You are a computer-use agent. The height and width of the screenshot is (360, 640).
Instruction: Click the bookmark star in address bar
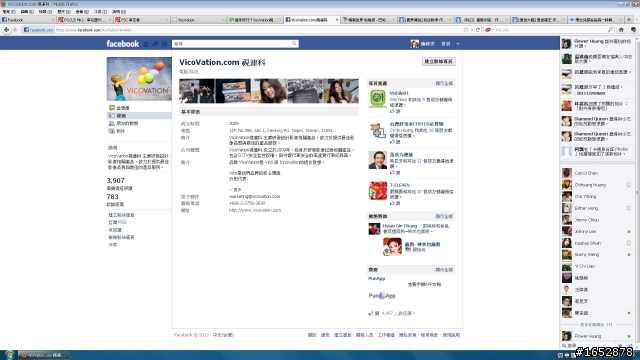[466, 30]
